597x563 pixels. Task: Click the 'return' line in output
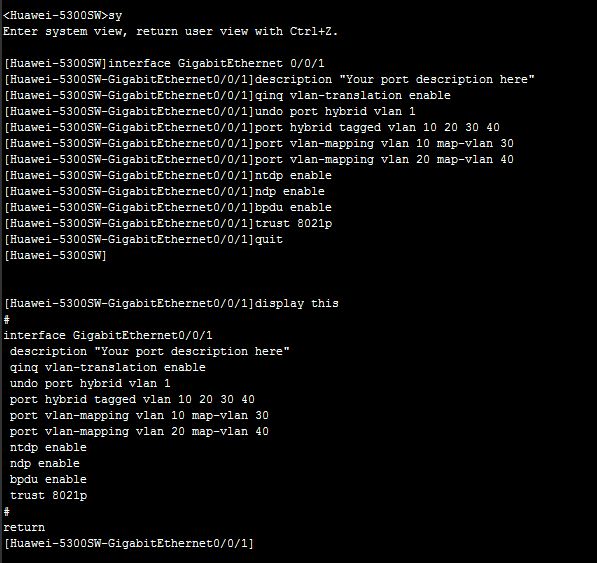pyautogui.click(x=24, y=527)
